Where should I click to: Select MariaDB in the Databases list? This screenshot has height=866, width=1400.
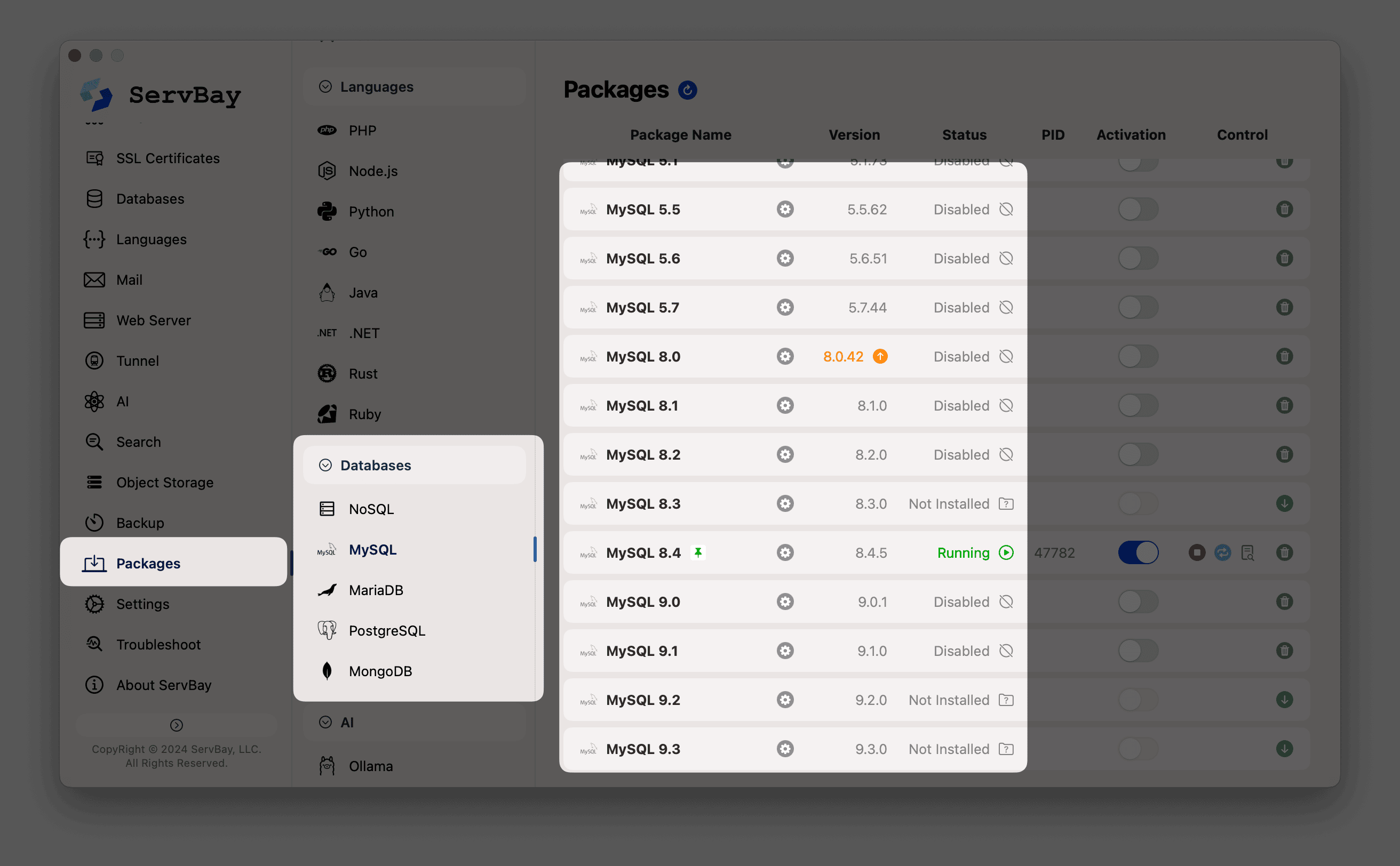coord(376,590)
